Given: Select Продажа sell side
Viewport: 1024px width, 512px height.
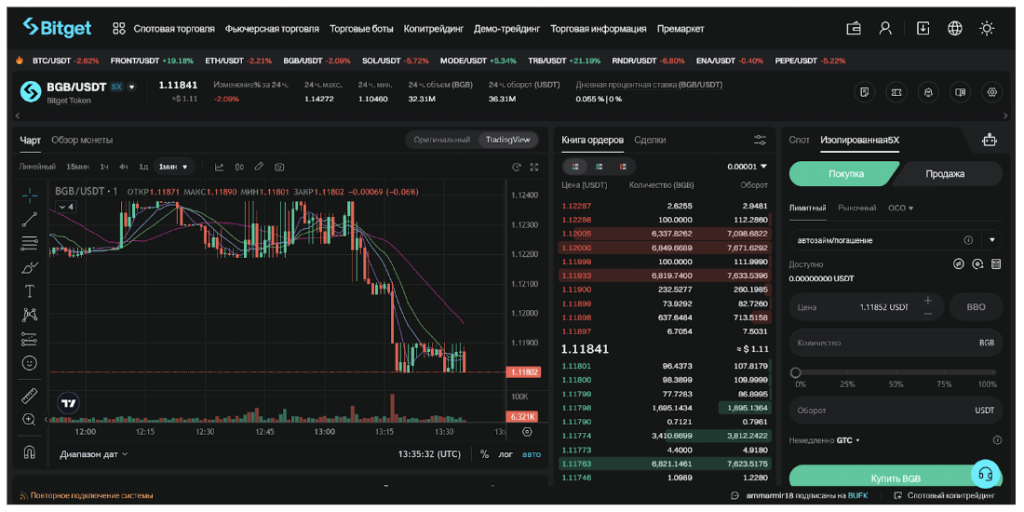Looking at the screenshot, I should tap(948, 174).
